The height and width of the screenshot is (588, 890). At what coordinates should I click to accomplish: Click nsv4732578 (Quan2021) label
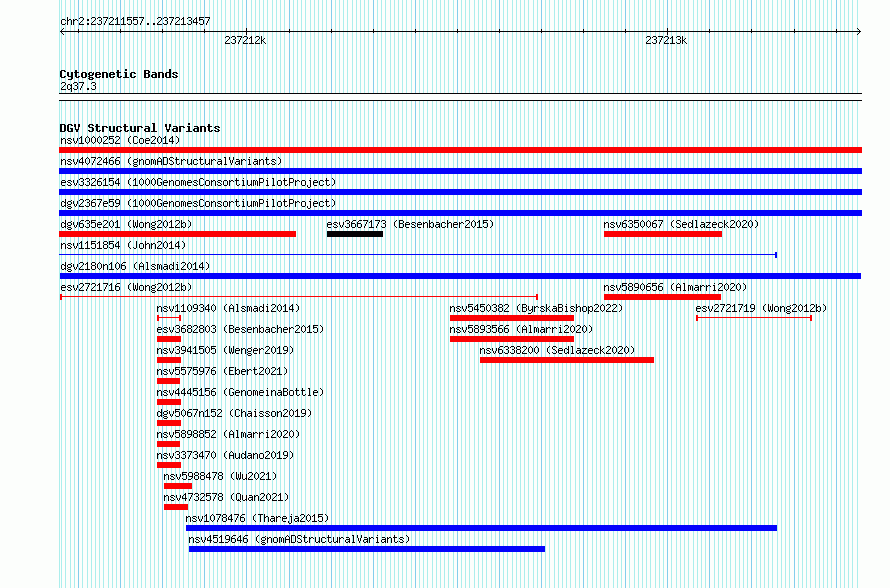(x=226, y=497)
